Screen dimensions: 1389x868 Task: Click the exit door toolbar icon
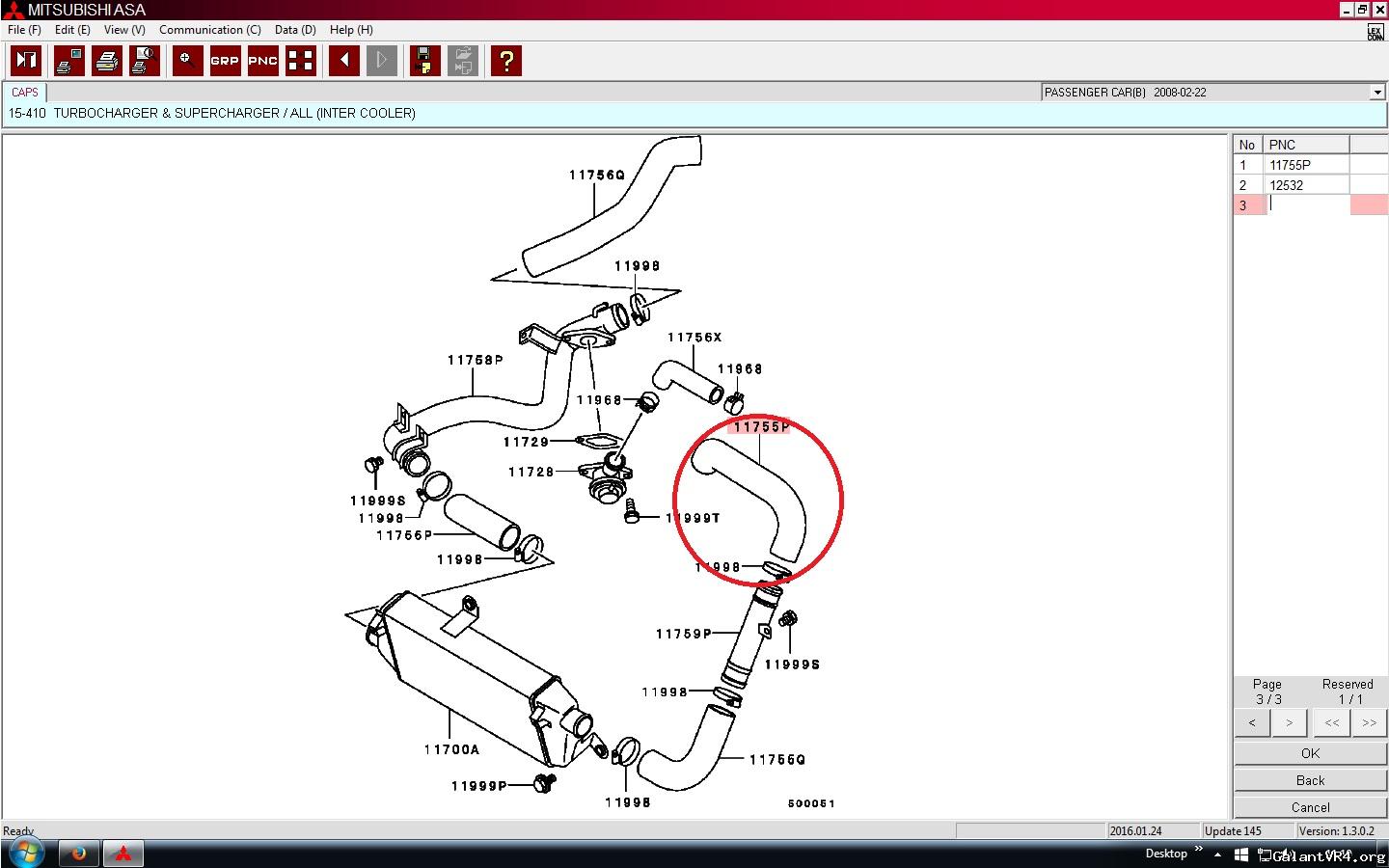pos(25,61)
